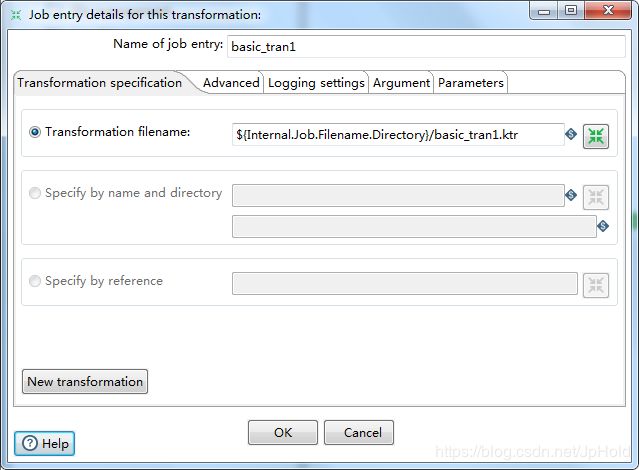Click greyed browse icon for name and directory
Viewport: 639px width, 470px height.
(x=596, y=197)
